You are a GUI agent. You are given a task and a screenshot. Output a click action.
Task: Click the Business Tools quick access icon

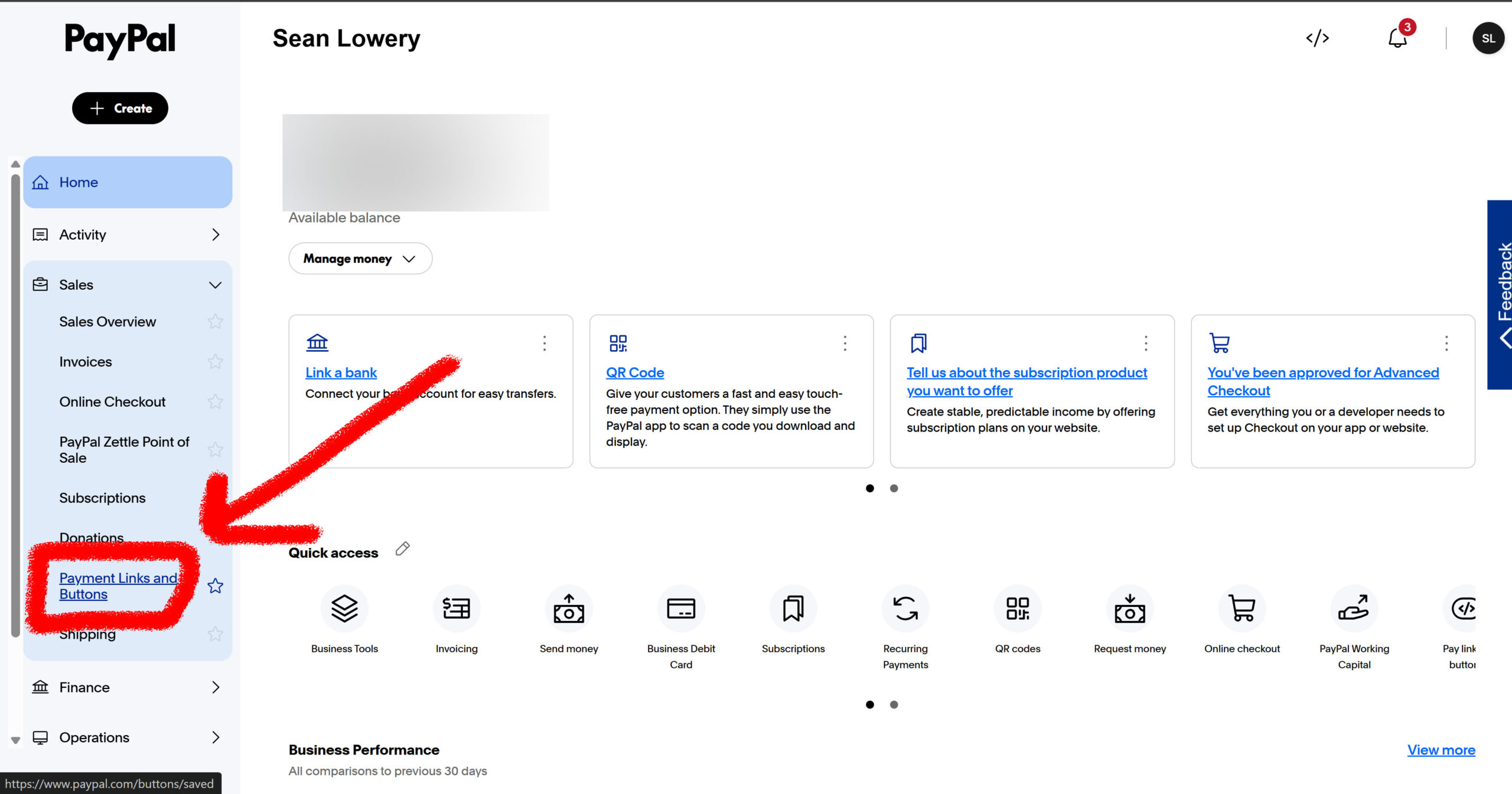(x=344, y=609)
